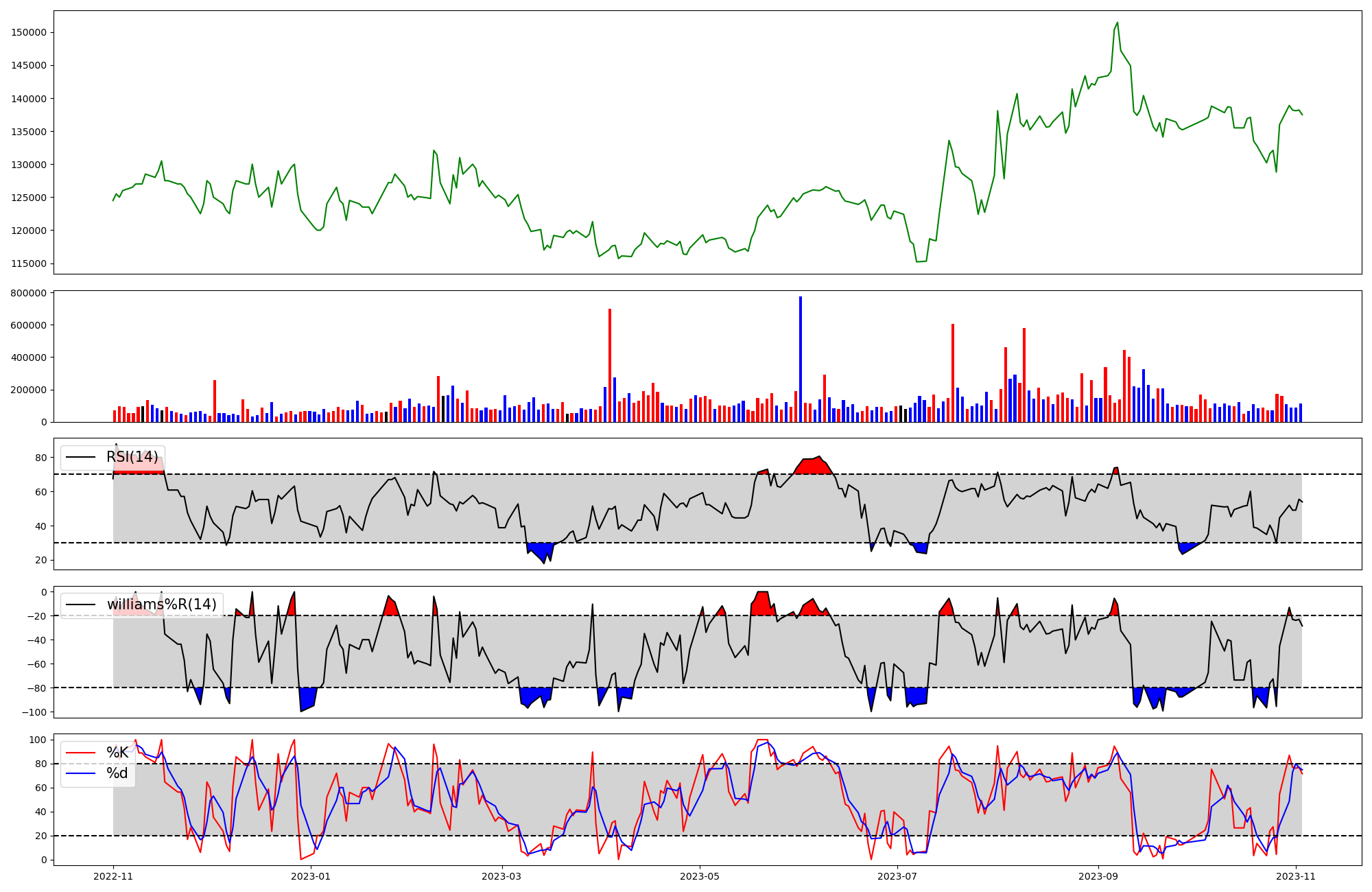Click the williams%R(14) legend entry

click(x=161, y=605)
